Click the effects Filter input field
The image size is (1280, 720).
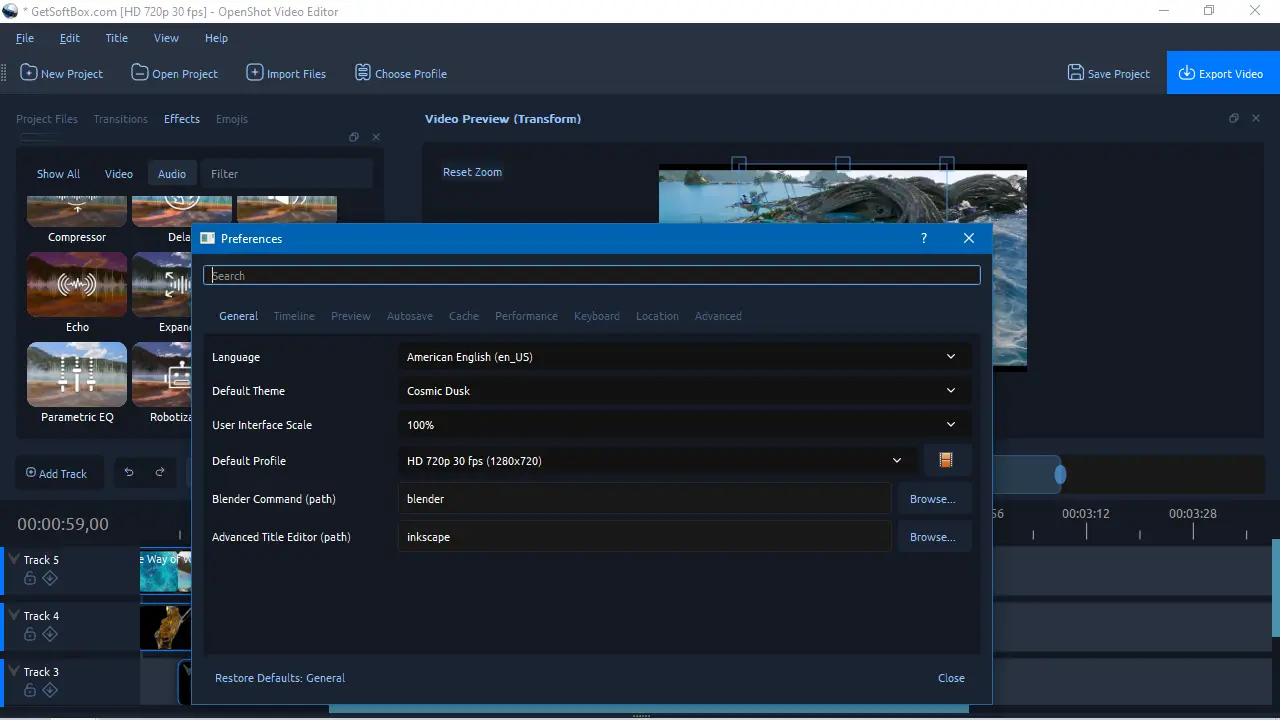coord(287,173)
